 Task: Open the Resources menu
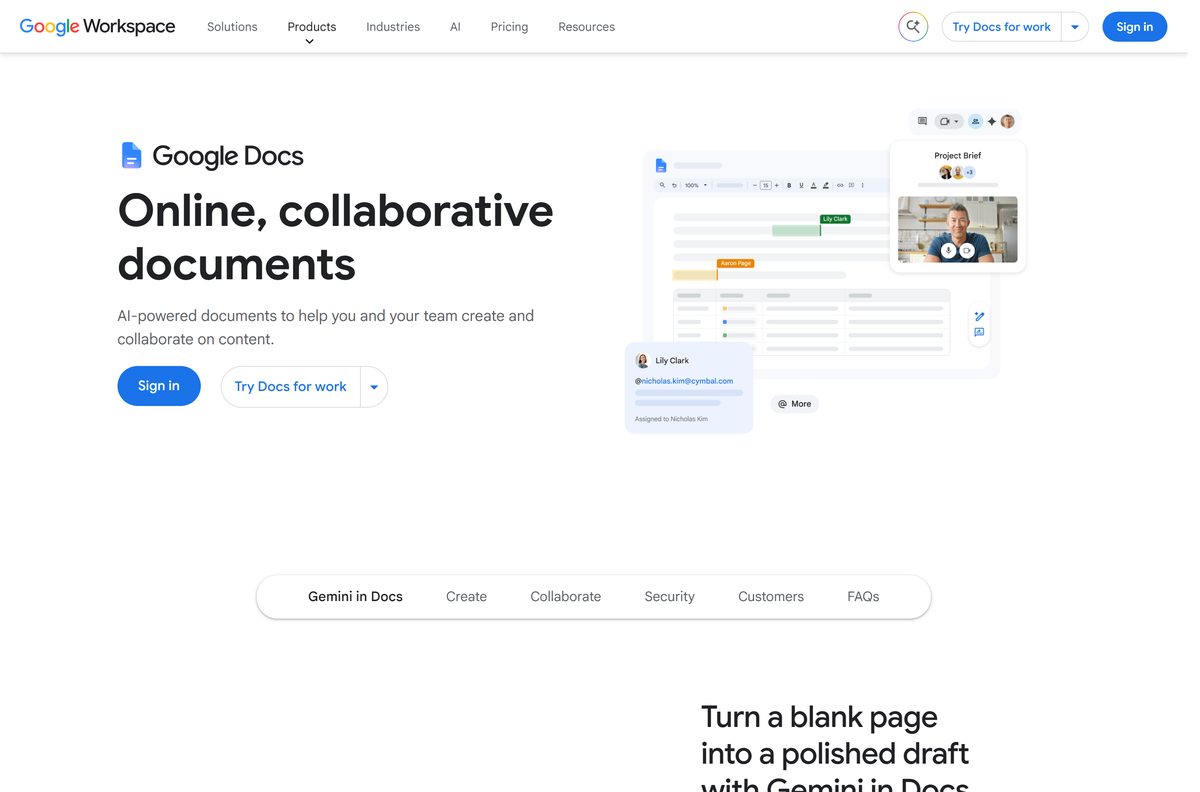(586, 27)
